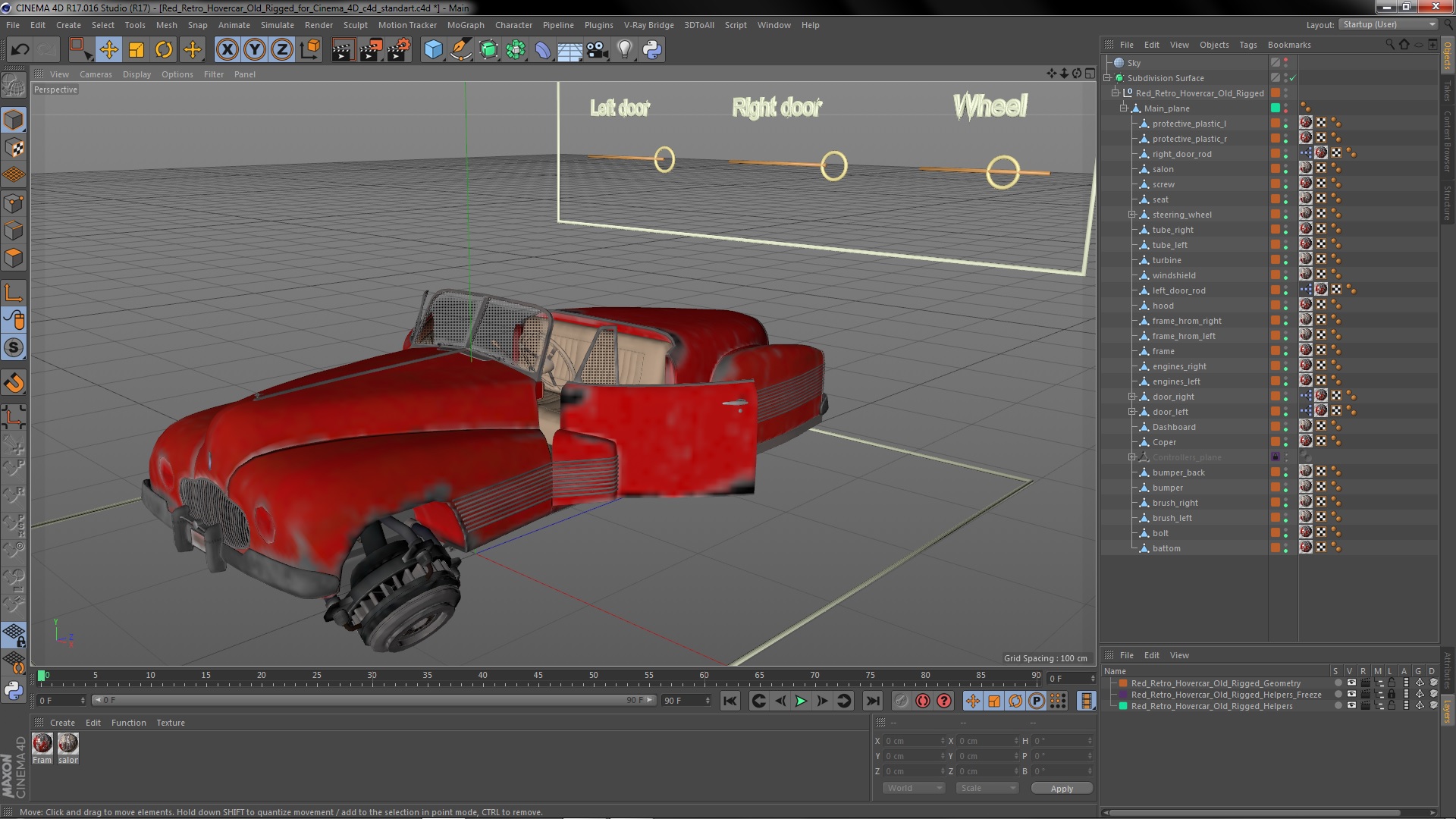This screenshot has width=1456, height=819.
Task: Click the orange Geometry layer color swatch
Action: point(1123,683)
